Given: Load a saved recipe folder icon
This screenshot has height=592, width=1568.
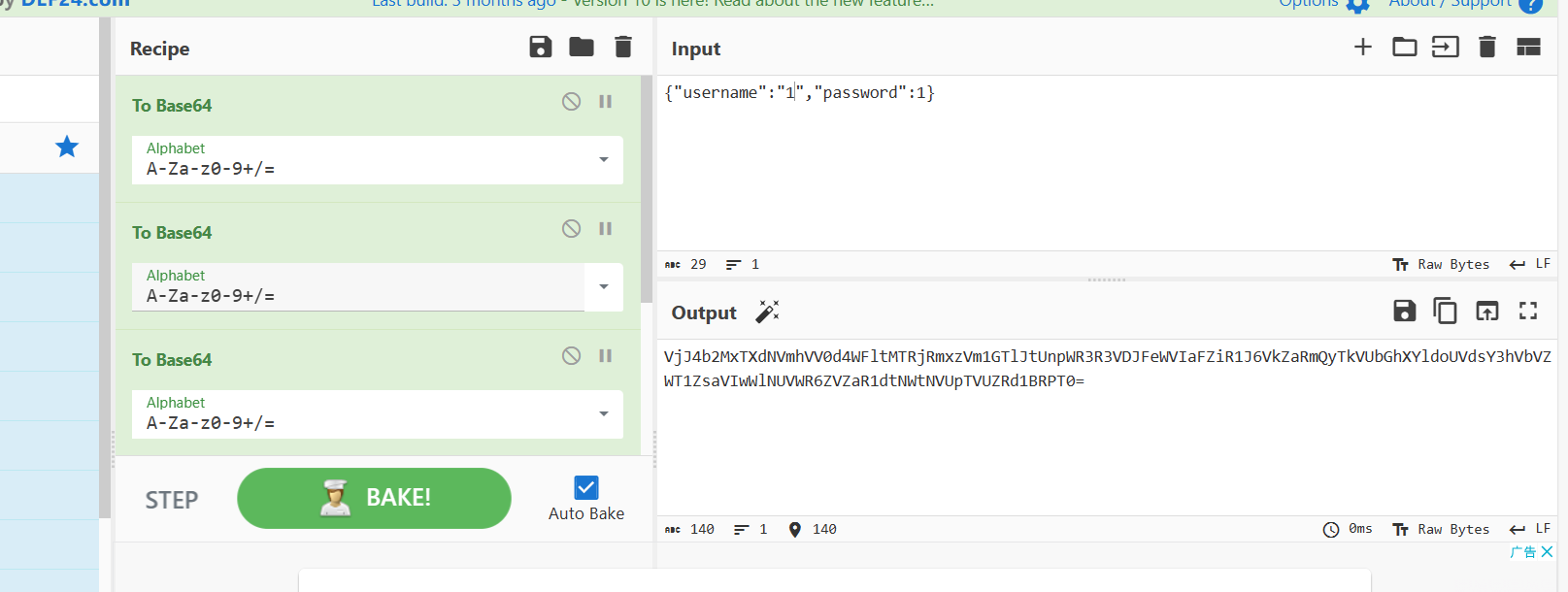Looking at the screenshot, I should tap(582, 47).
